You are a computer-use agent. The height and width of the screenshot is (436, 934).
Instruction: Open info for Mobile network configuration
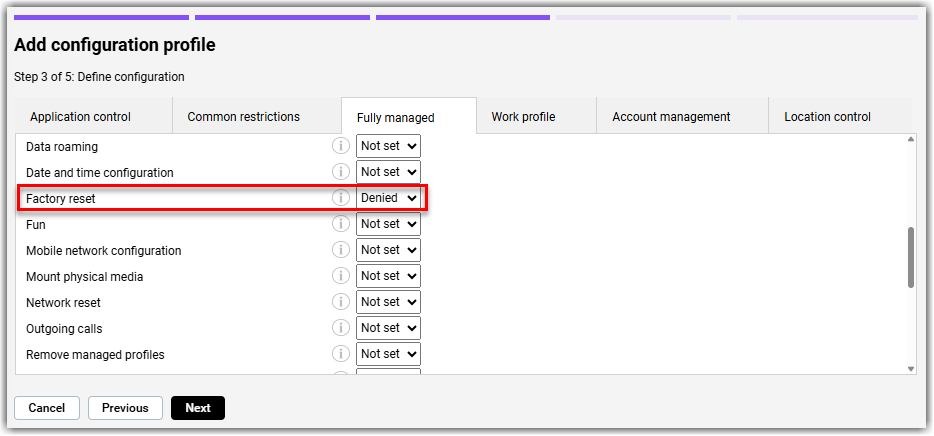point(340,250)
